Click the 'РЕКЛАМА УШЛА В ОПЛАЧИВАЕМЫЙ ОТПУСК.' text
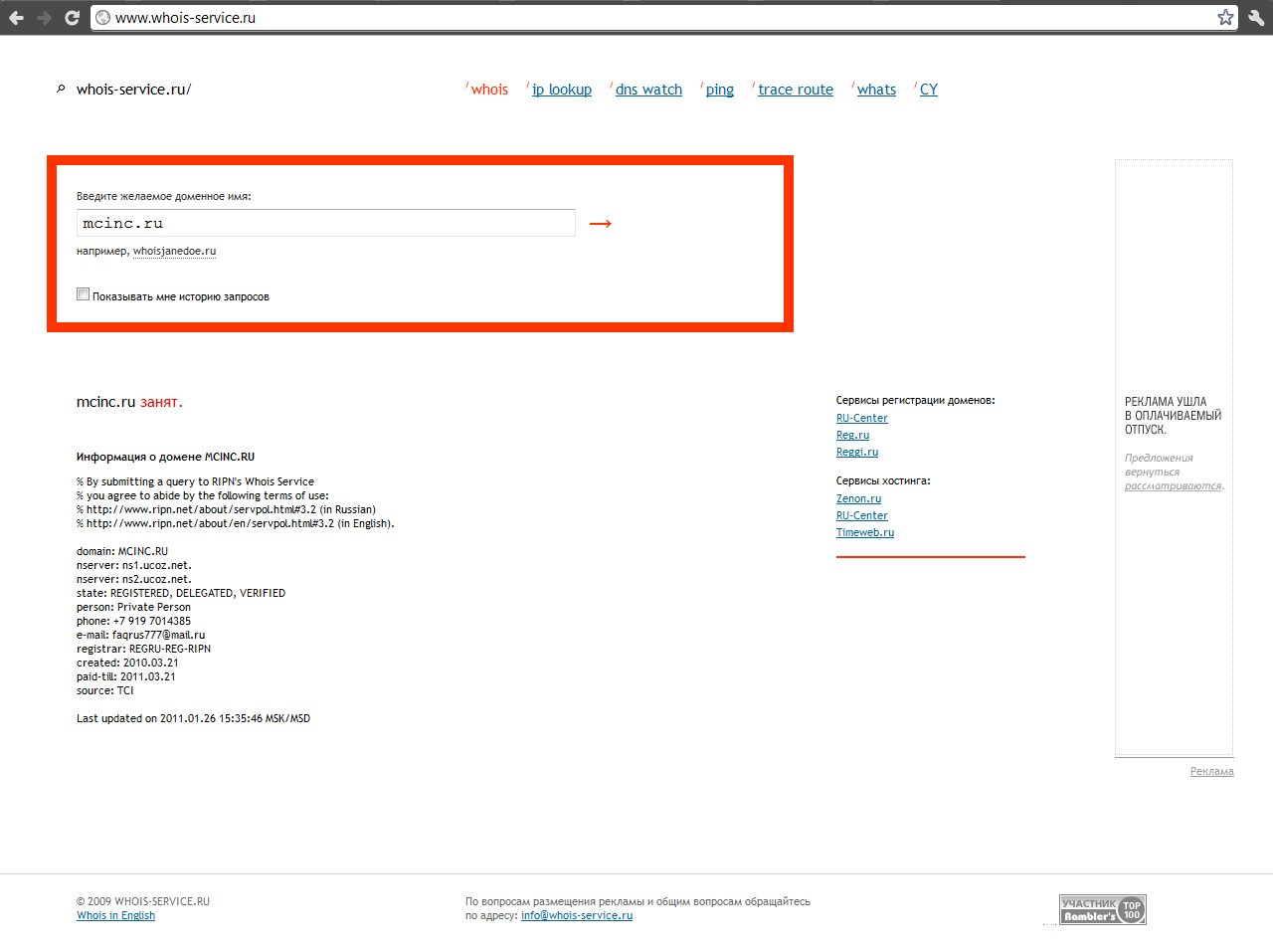Viewport: 1273px width, 952px height. (x=1173, y=416)
